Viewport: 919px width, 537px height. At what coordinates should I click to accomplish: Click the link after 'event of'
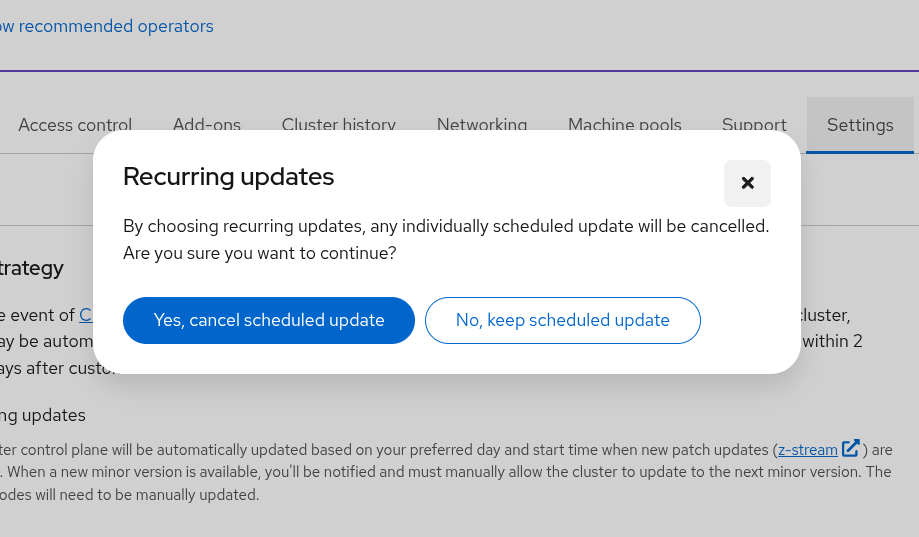(x=86, y=315)
